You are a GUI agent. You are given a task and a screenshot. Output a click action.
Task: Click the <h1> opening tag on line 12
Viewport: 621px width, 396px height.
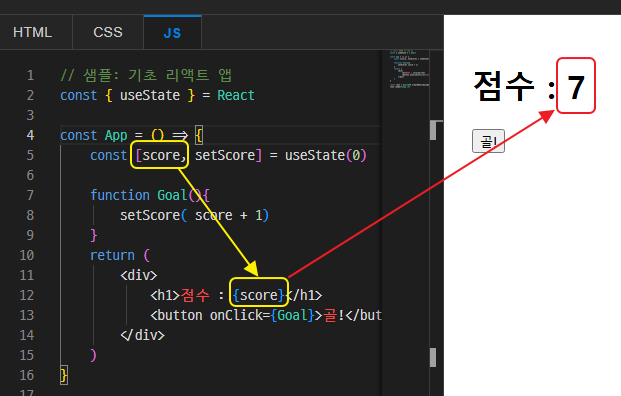click(165, 295)
